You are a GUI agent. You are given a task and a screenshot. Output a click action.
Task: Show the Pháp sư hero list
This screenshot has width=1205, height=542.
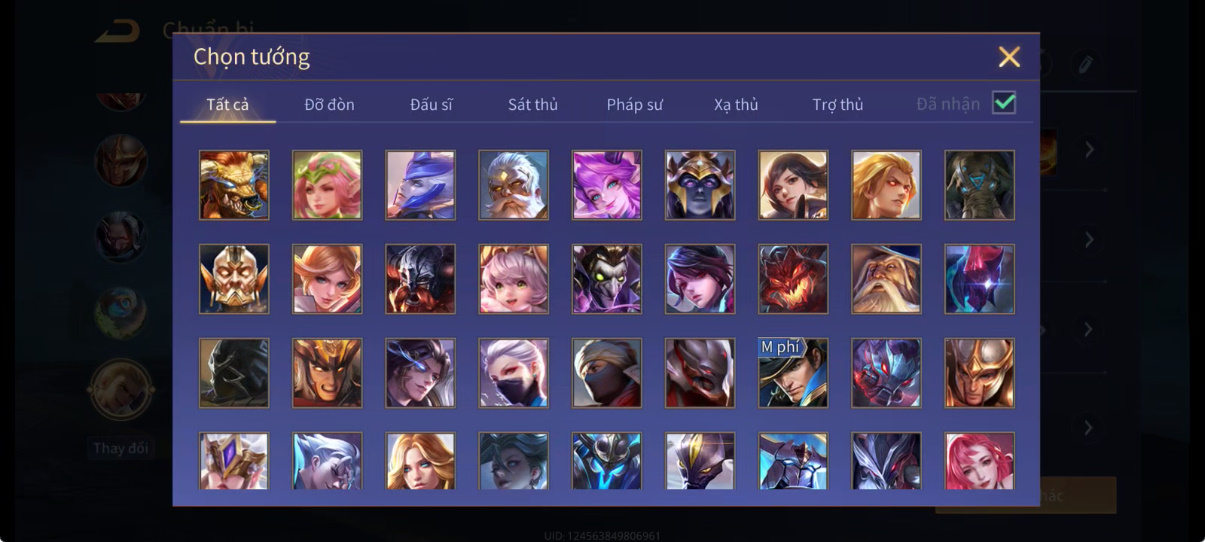point(635,104)
